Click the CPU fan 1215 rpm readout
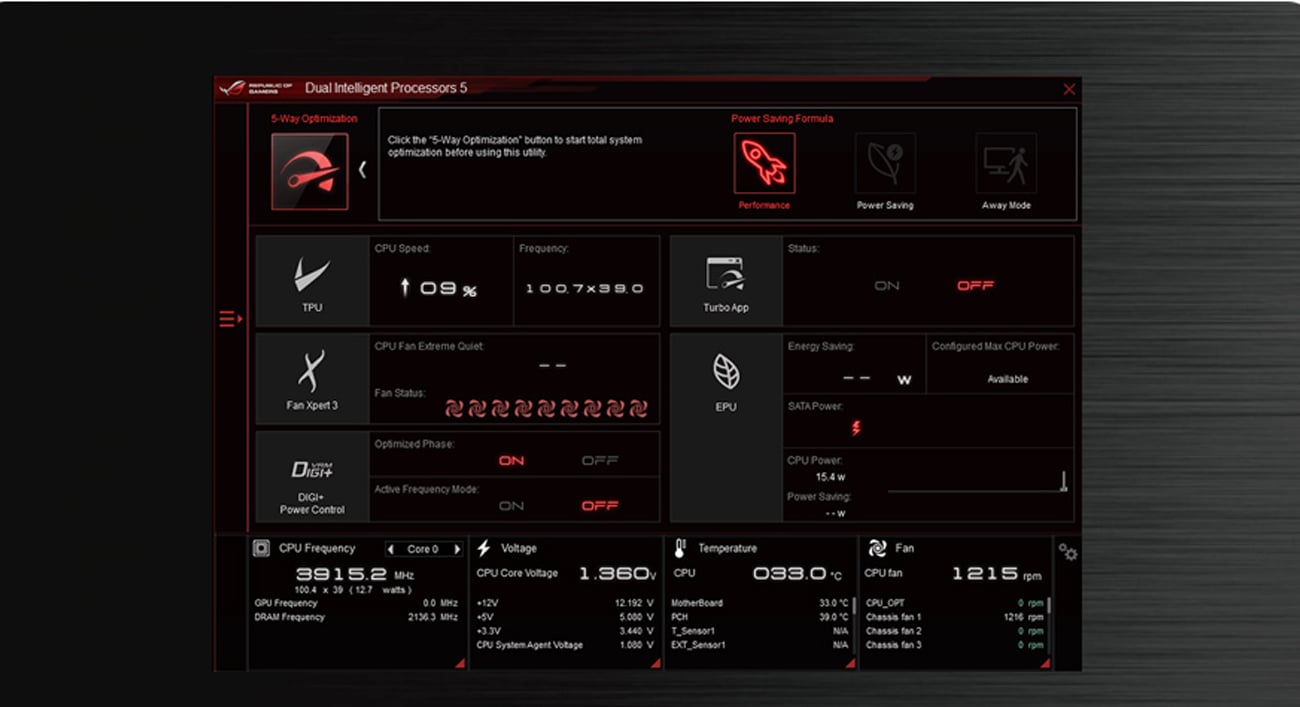Viewport: 1300px width, 707px height. [996, 574]
